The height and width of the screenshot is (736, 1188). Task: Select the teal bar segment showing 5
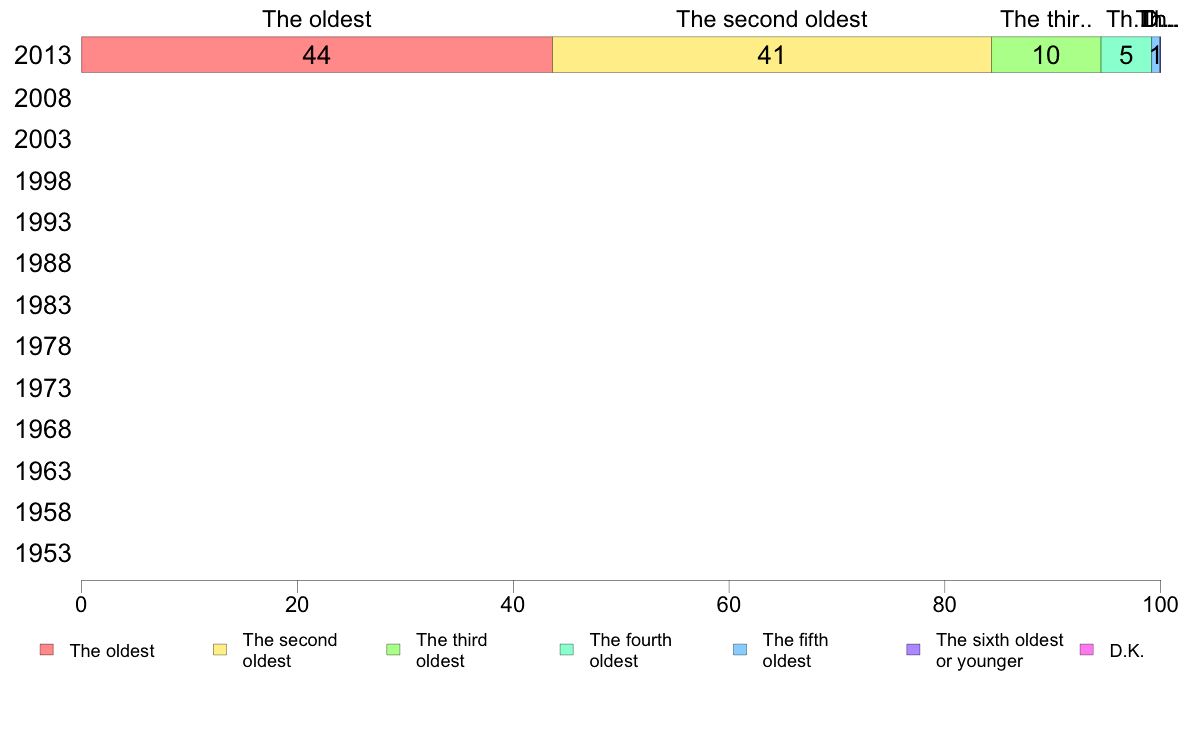tap(1126, 55)
